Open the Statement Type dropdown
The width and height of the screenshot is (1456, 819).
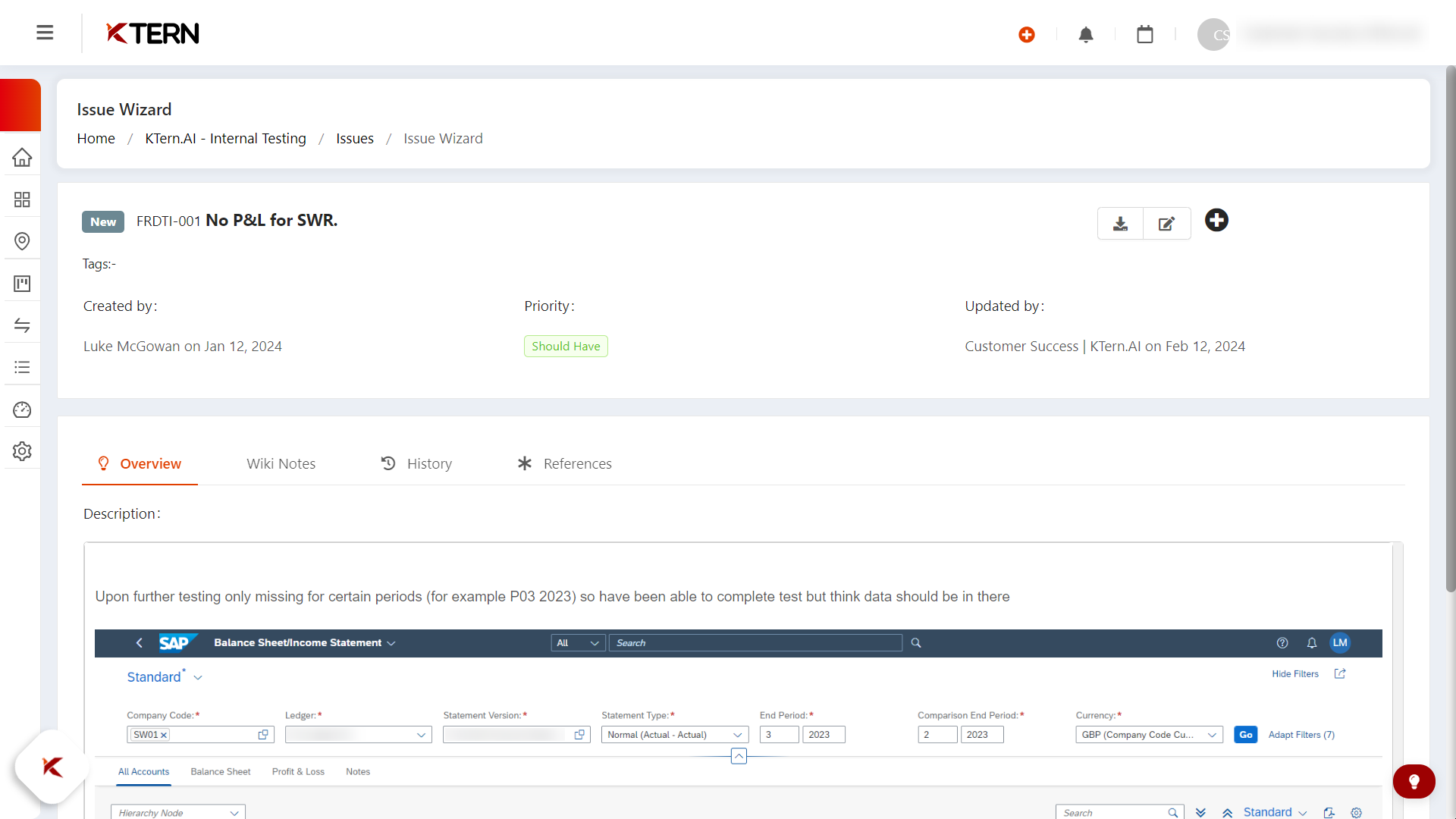tap(675, 734)
